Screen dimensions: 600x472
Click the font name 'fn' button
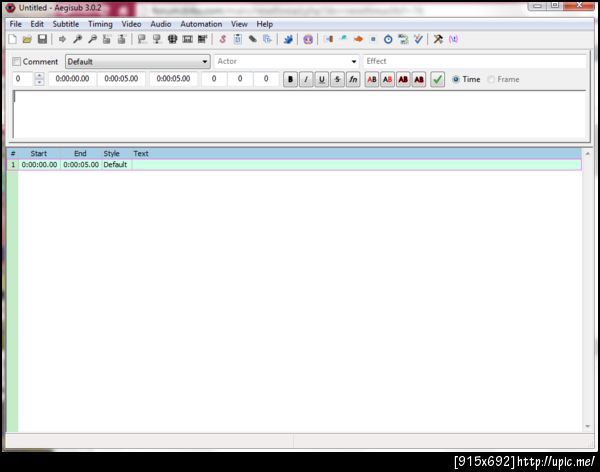pos(353,79)
